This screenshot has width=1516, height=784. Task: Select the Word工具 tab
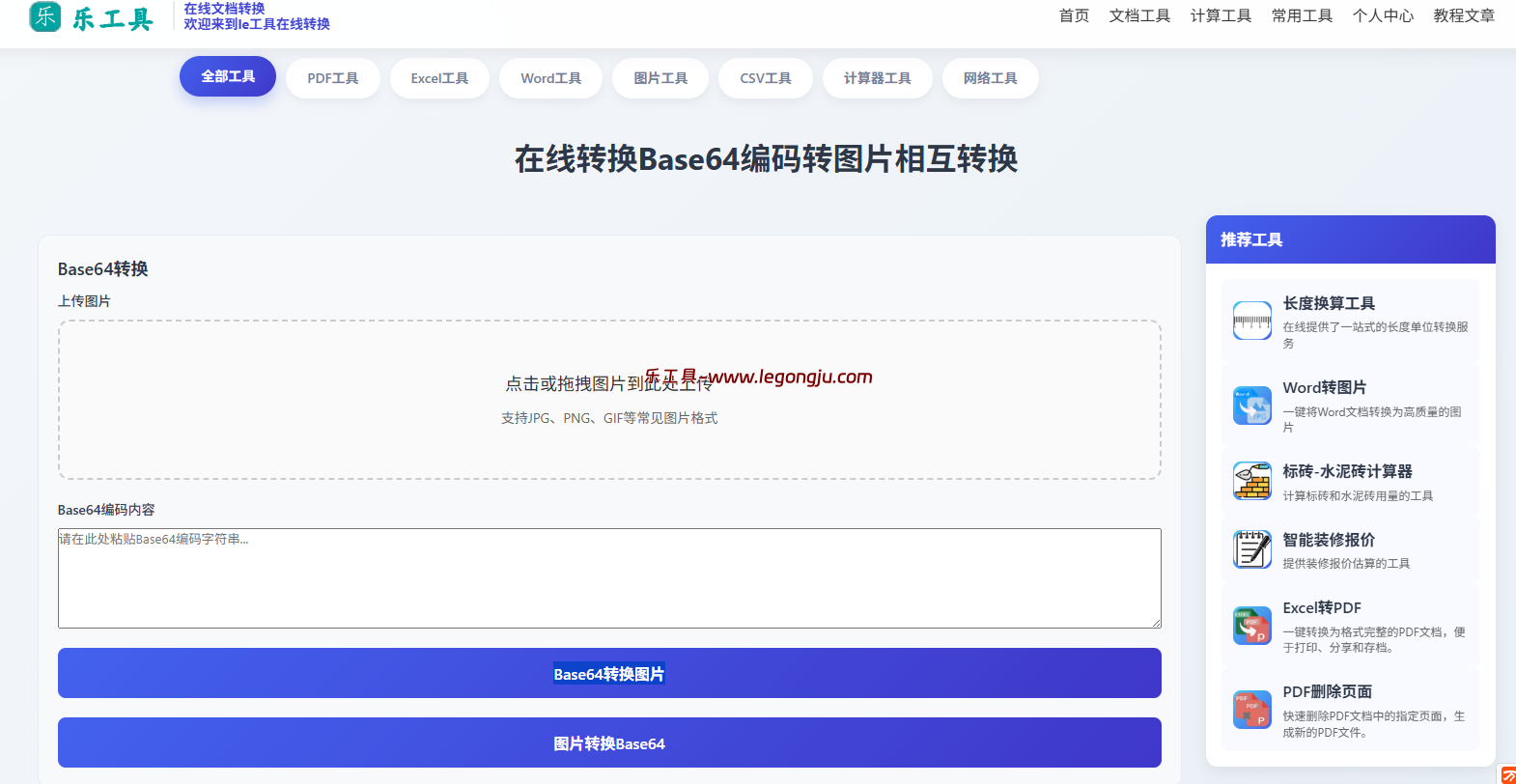[550, 78]
